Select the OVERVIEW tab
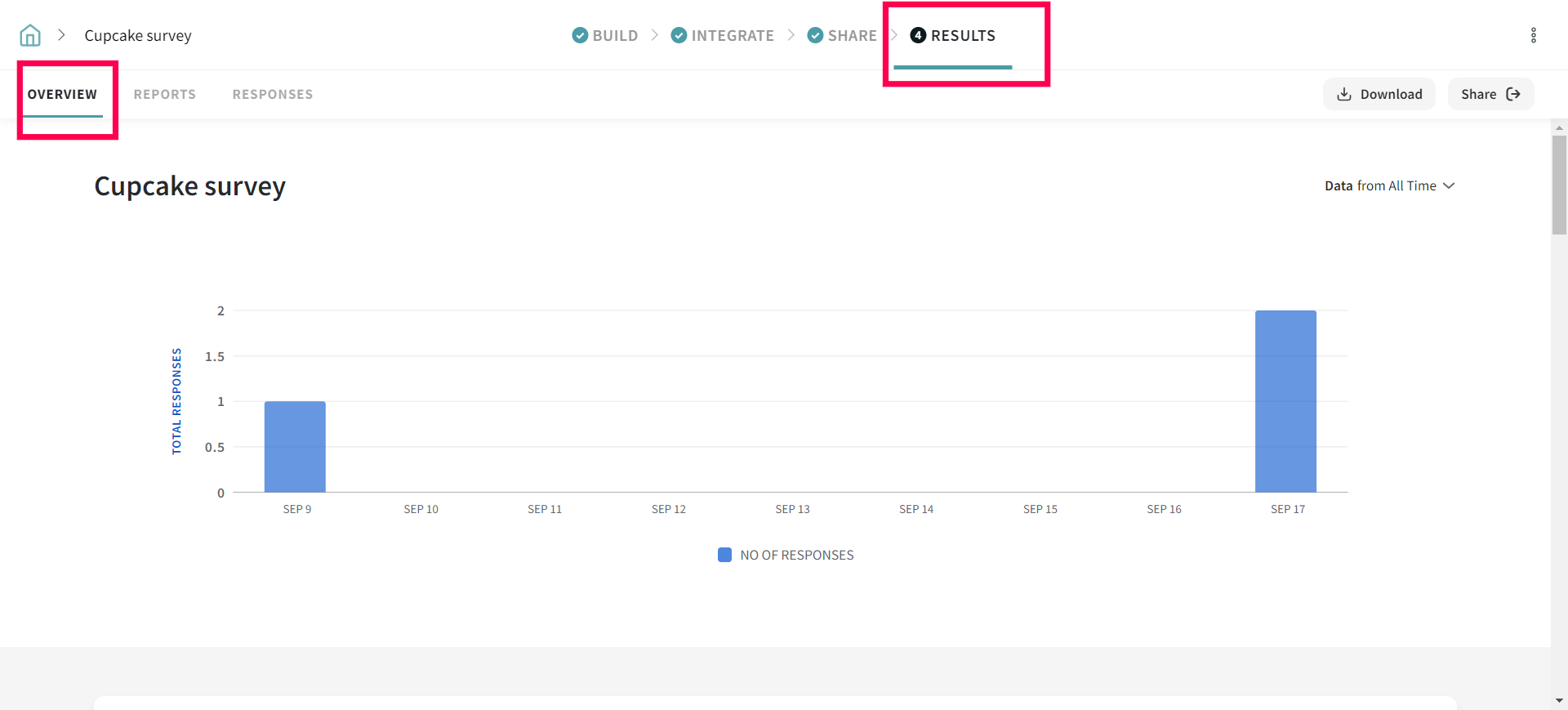 [62, 94]
